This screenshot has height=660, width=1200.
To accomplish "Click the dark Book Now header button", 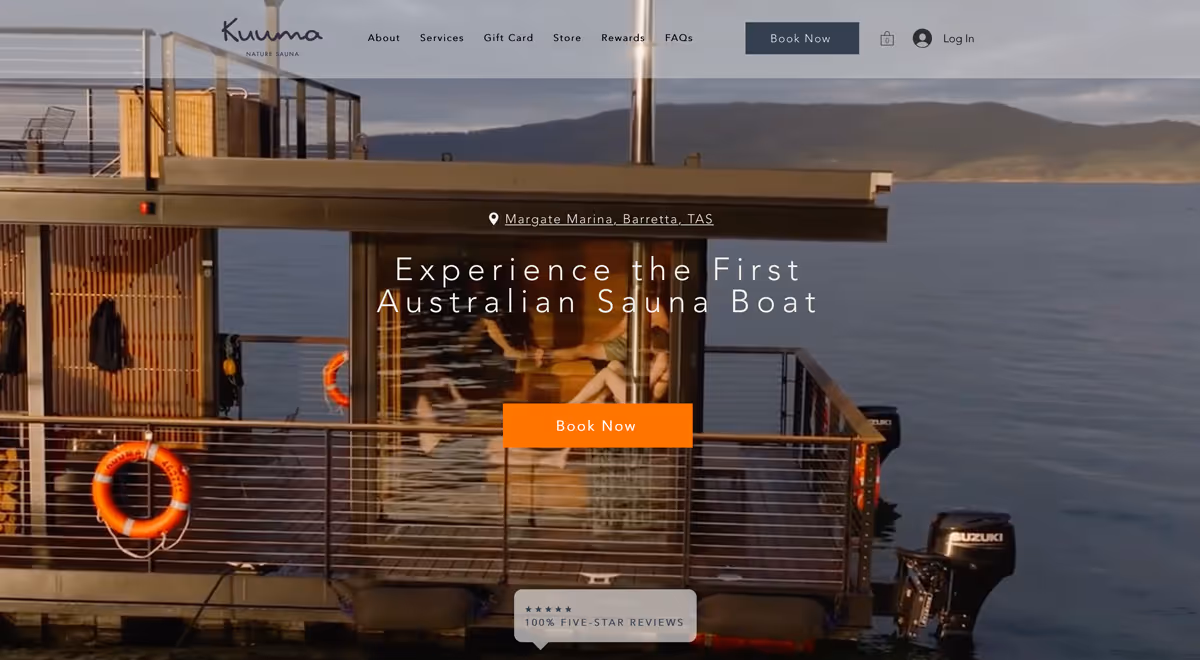I will tap(802, 38).
